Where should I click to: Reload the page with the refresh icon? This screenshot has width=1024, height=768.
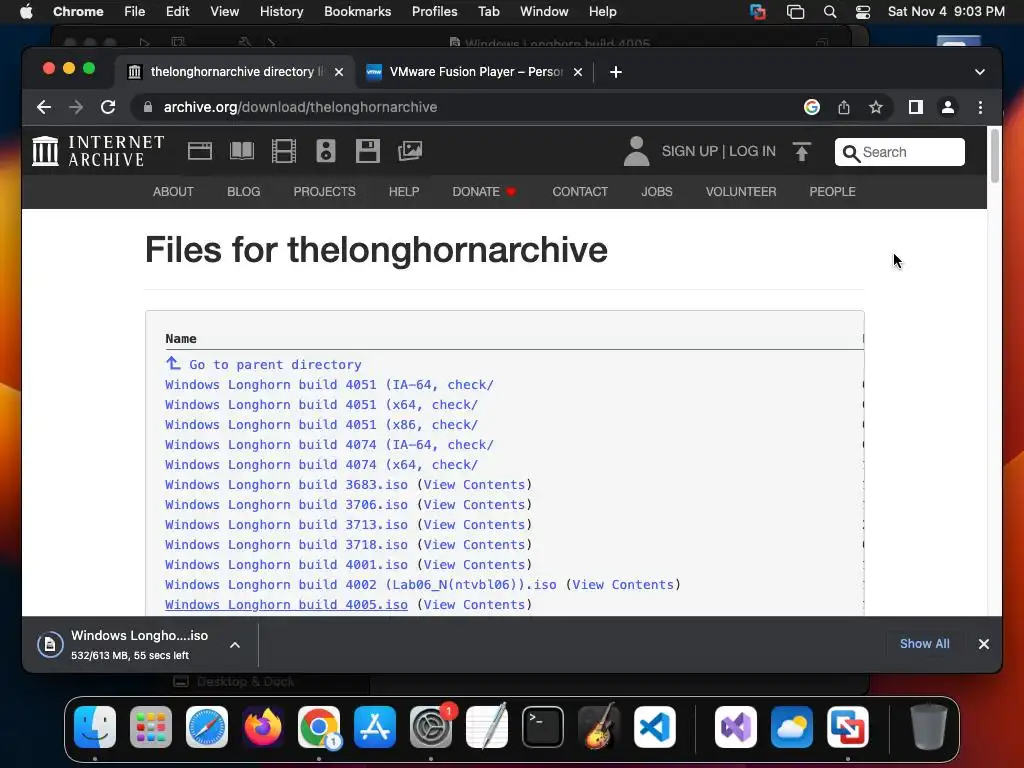click(108, 107)
